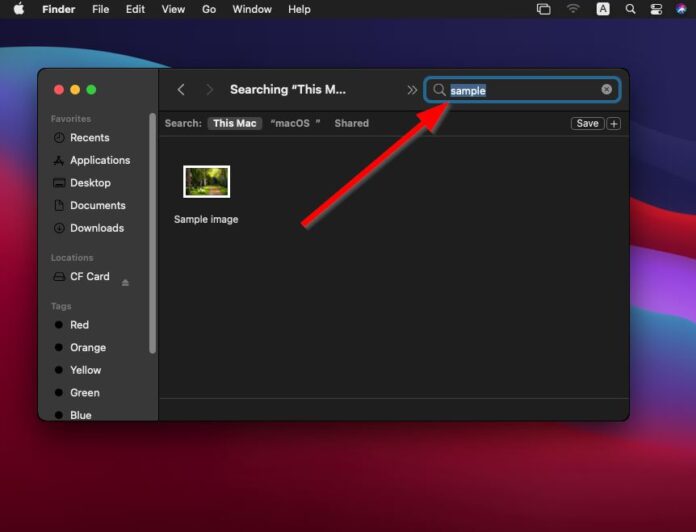The height and width of the screenshot is (532, 696).
Task: Open the Edit menu
Action: 135,9
